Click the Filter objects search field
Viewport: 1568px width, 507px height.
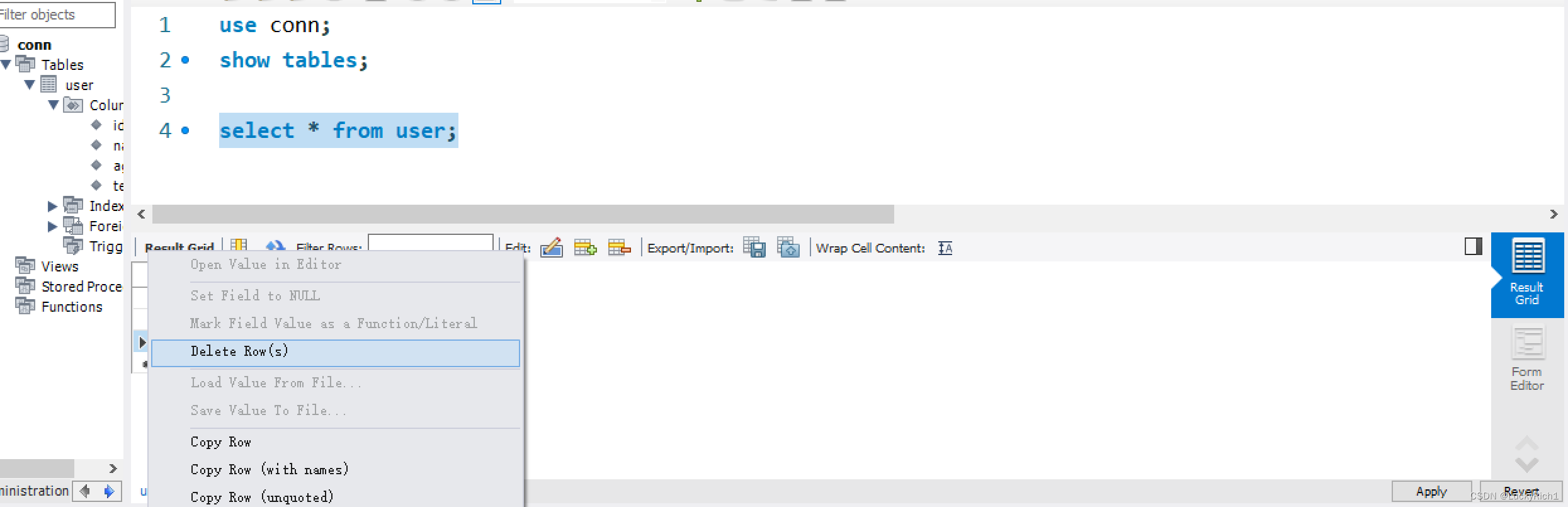[57, 14]
